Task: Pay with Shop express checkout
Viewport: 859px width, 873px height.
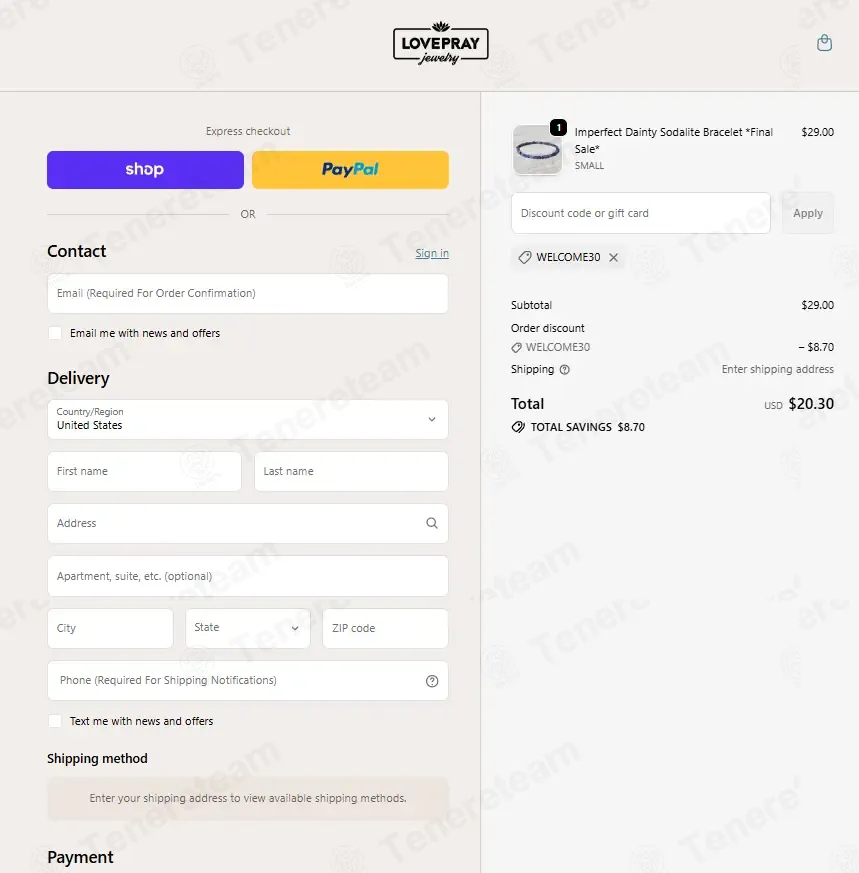Action: click(x=145, y=170)
